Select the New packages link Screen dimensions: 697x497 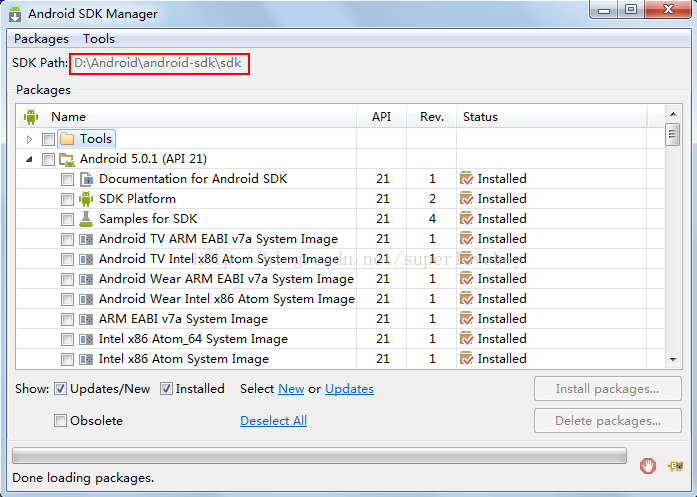(291, 389)
